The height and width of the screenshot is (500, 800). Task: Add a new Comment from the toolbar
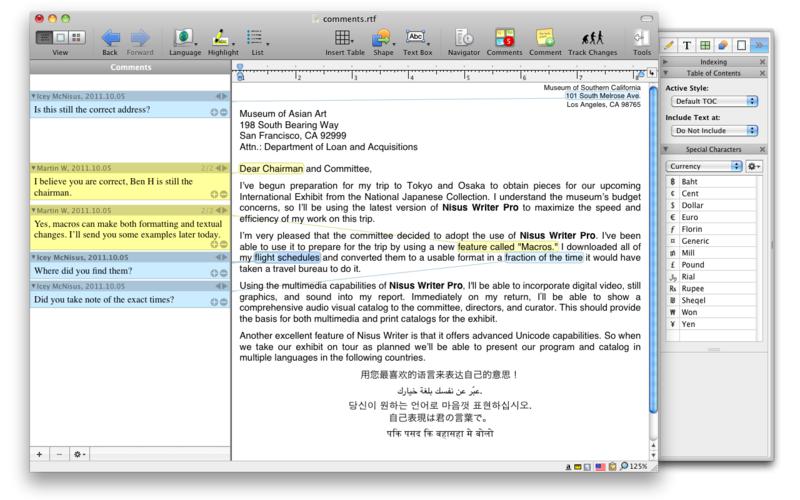[546, 38]
